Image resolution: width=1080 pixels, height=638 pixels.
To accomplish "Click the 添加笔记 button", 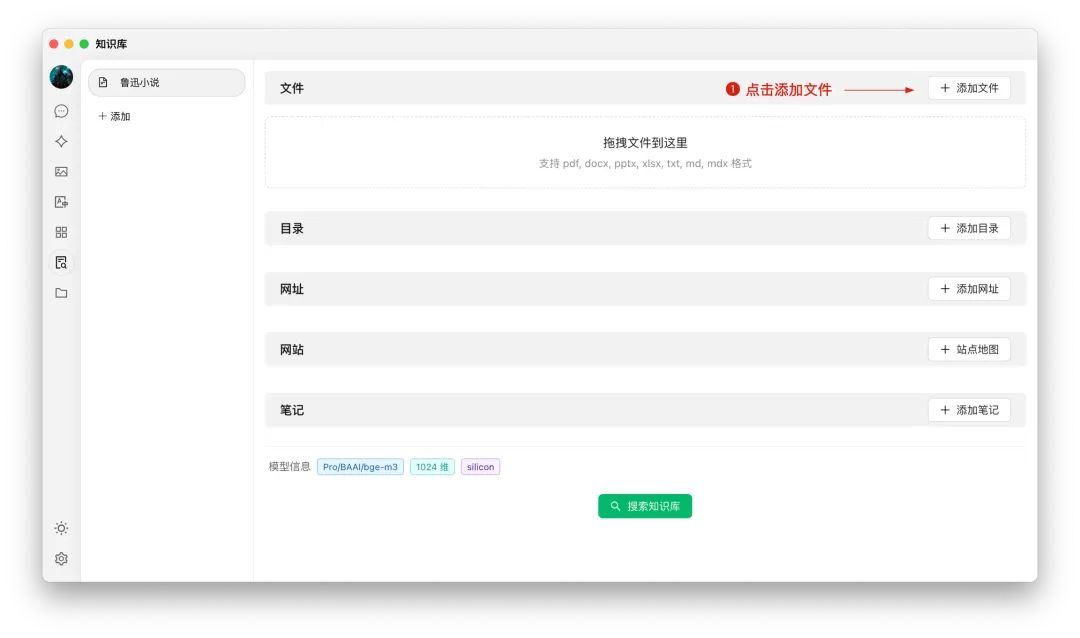I will click(x=969, y=410).
